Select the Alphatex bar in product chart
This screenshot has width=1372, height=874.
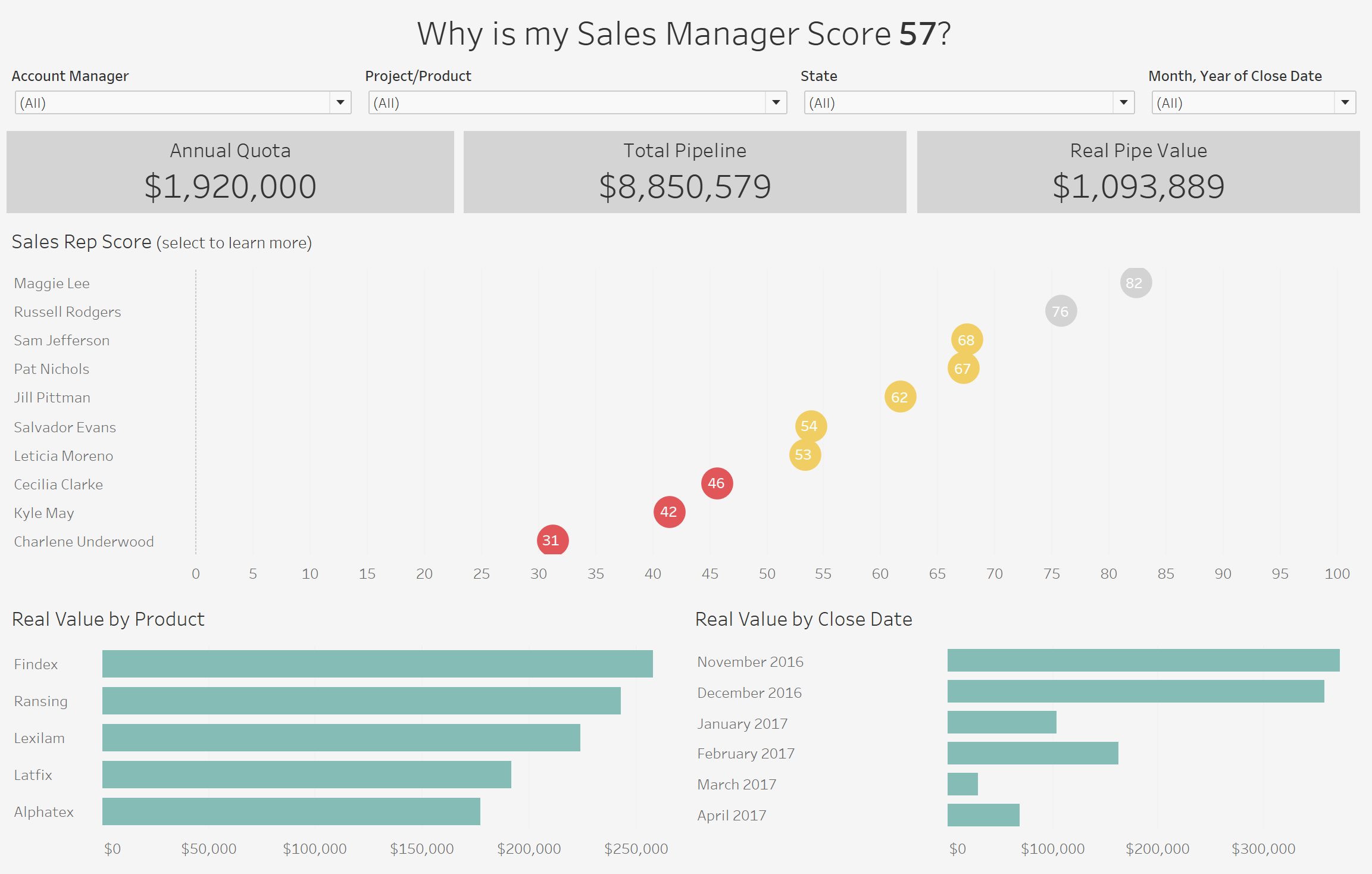(x=291, y=811)
